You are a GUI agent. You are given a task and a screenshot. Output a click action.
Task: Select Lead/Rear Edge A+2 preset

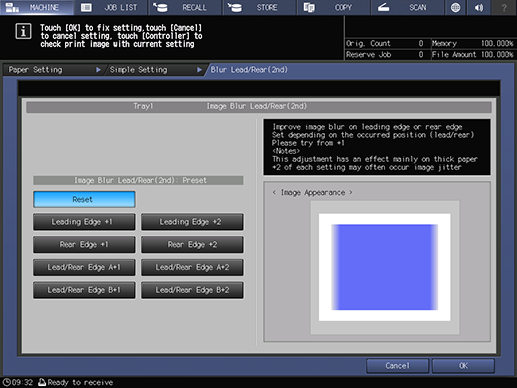click(x=192, y=267)
